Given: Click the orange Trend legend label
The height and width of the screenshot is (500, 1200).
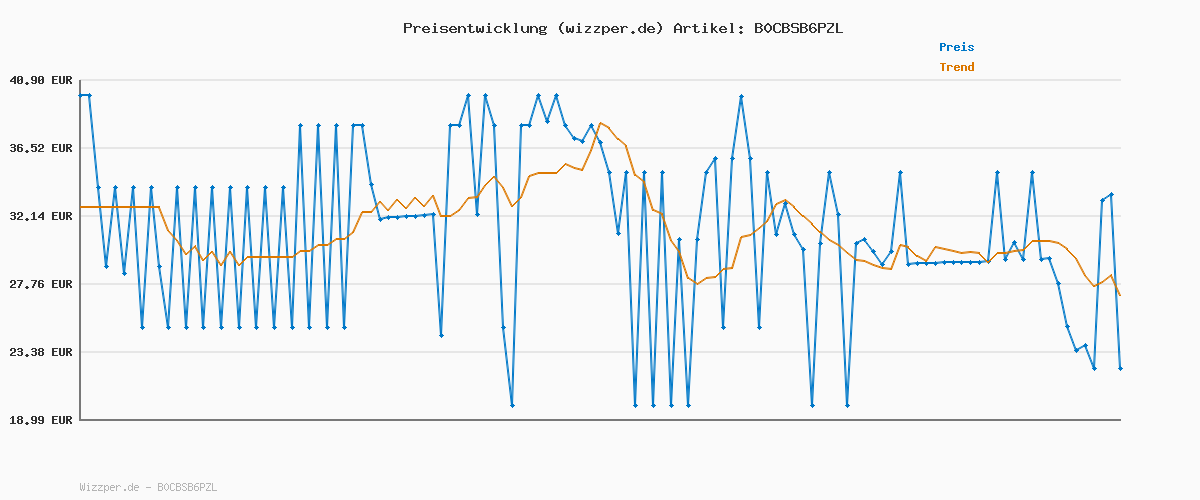Looking at the screenshot, I should [956, 68].
